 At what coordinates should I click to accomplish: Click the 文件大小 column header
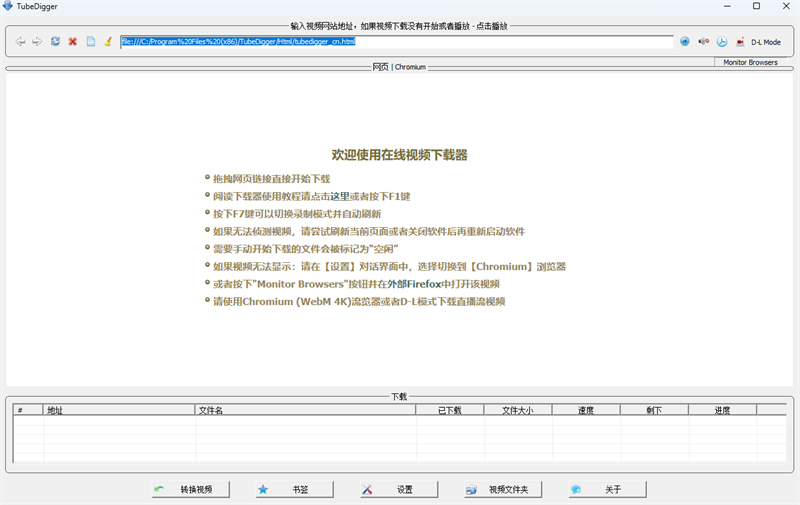[517, 410]
